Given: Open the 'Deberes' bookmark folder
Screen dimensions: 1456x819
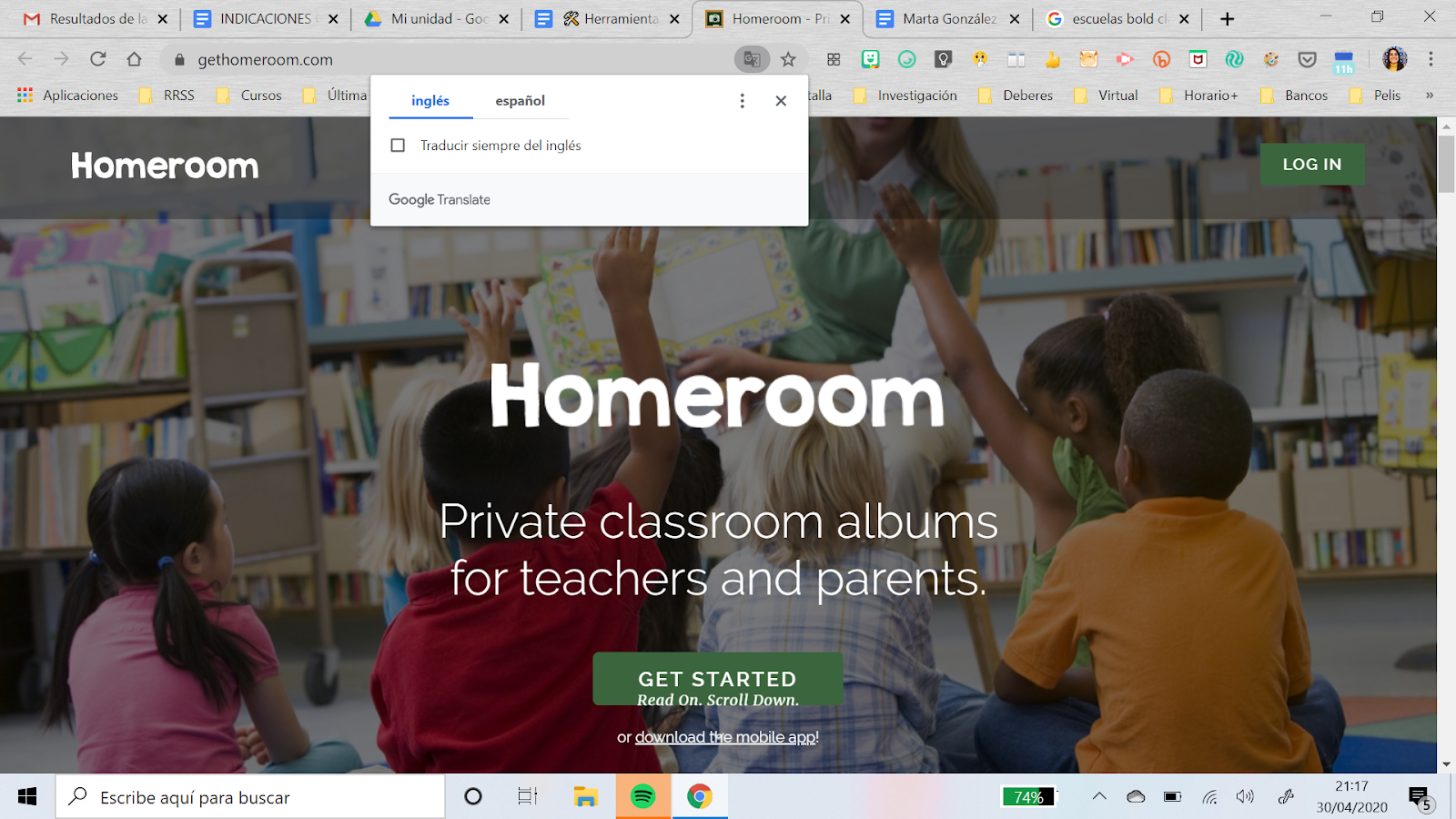Looking at the screenshot, I should pyautogui.click(x=1016, y=95).
